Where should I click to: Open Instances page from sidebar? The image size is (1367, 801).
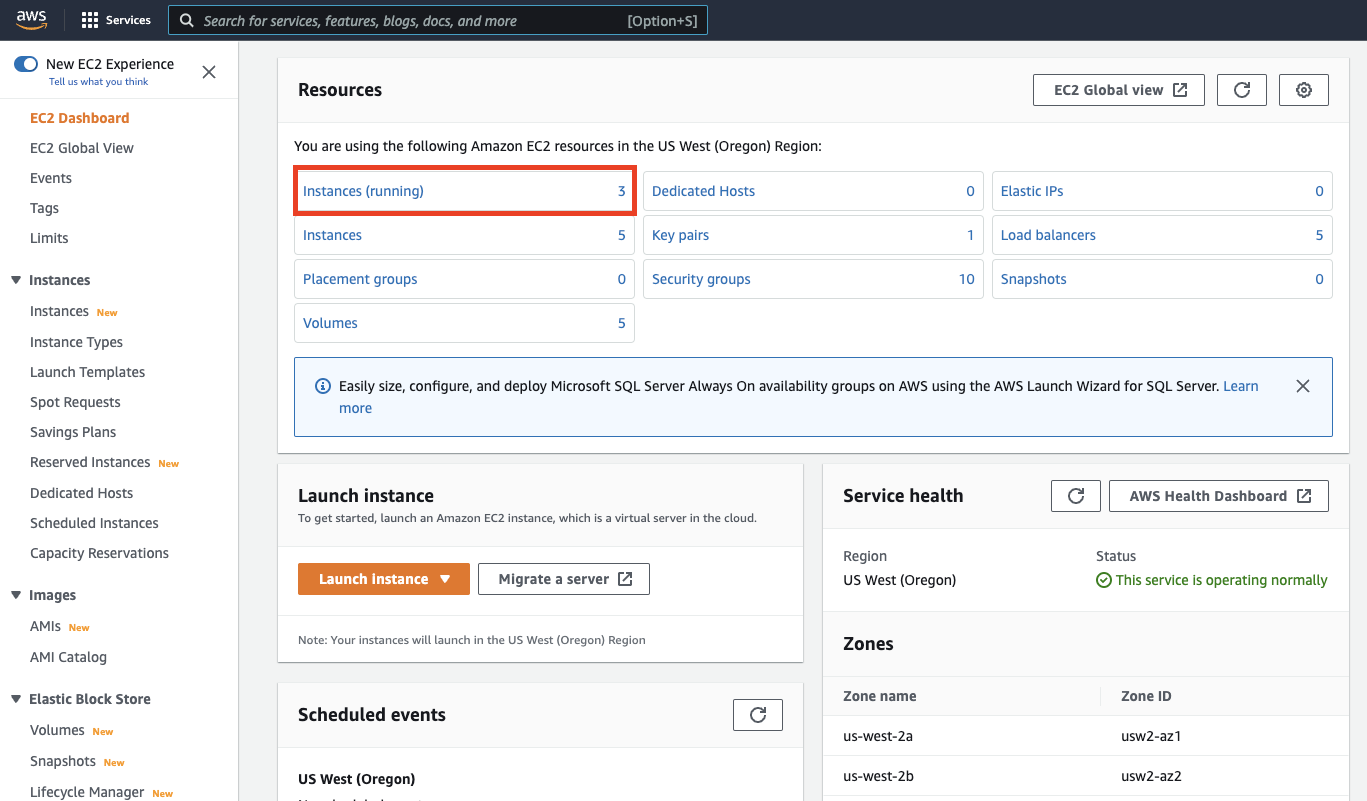(59, 311)
